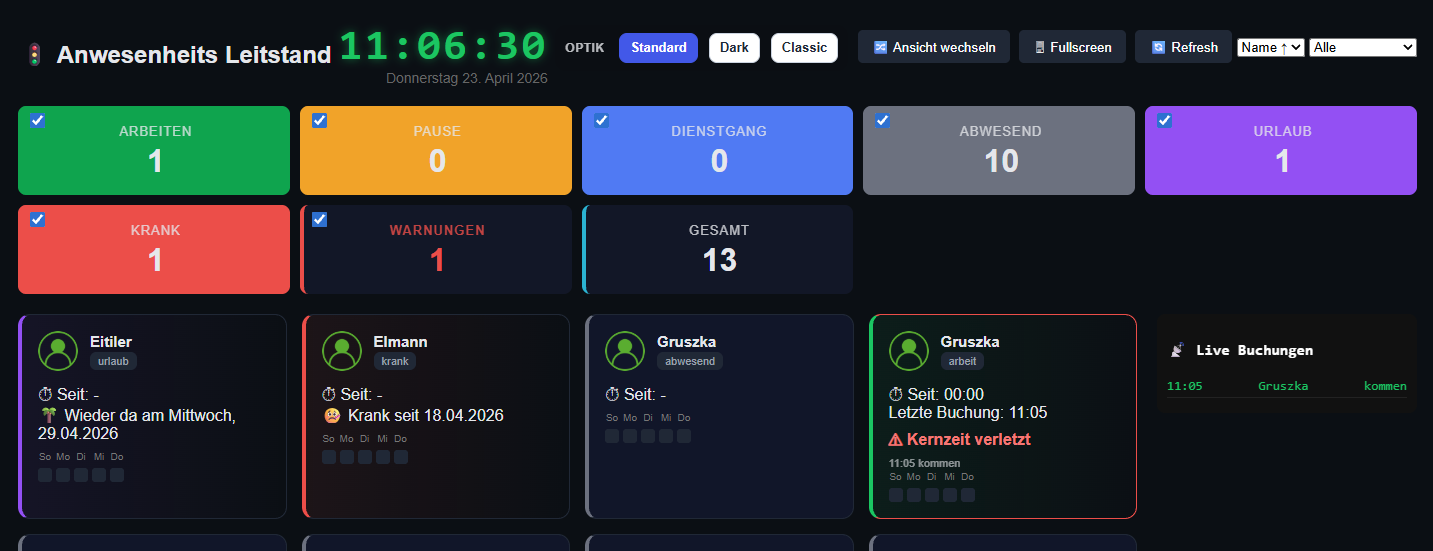
Task: Click the purple Urlaub status tile
Action: pyautogui.click(x=1281, y=150)
